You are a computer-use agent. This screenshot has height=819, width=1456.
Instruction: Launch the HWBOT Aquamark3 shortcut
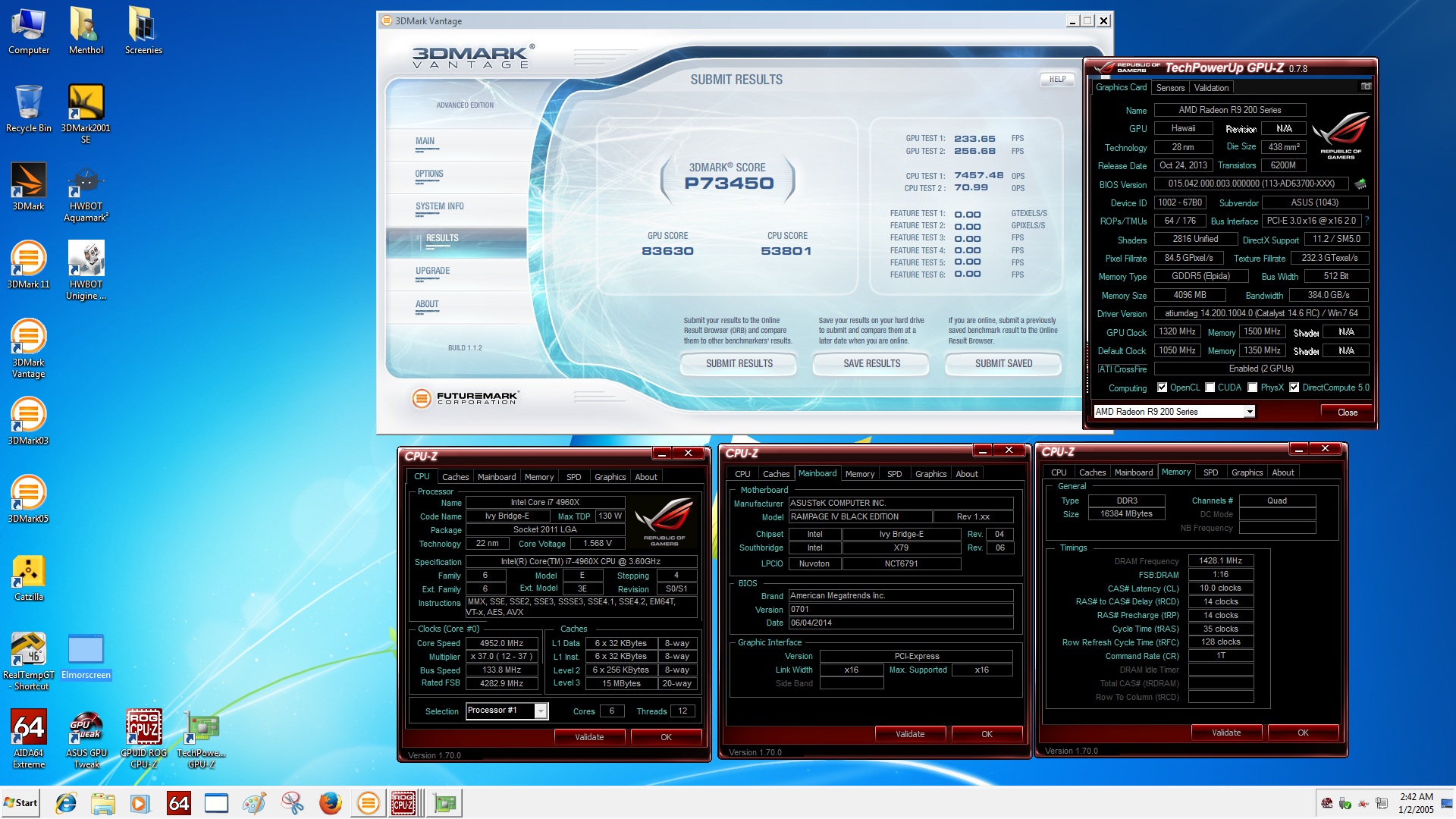(x=86, y=193)
